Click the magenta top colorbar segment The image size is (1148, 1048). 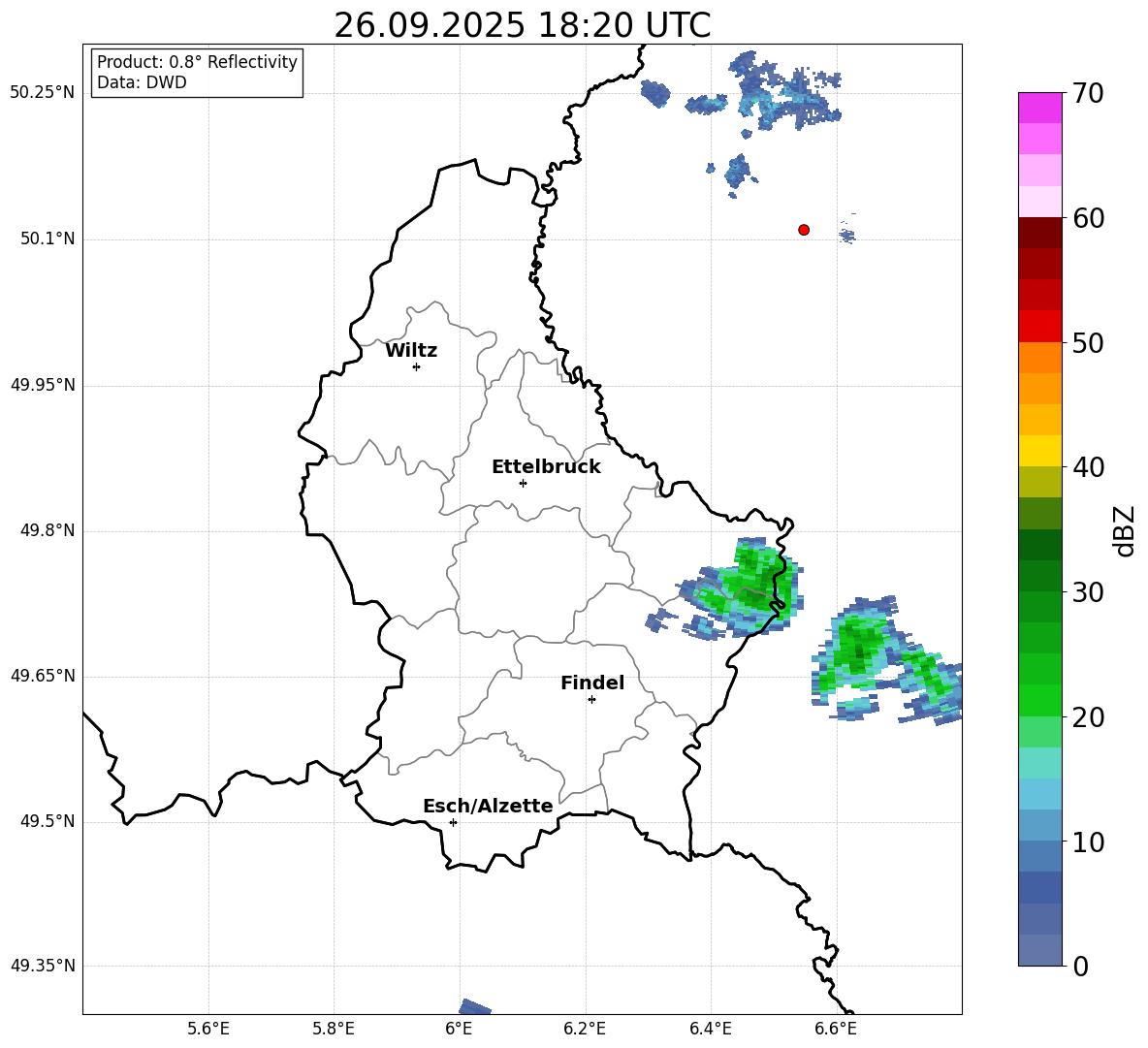coord(1039,108)
